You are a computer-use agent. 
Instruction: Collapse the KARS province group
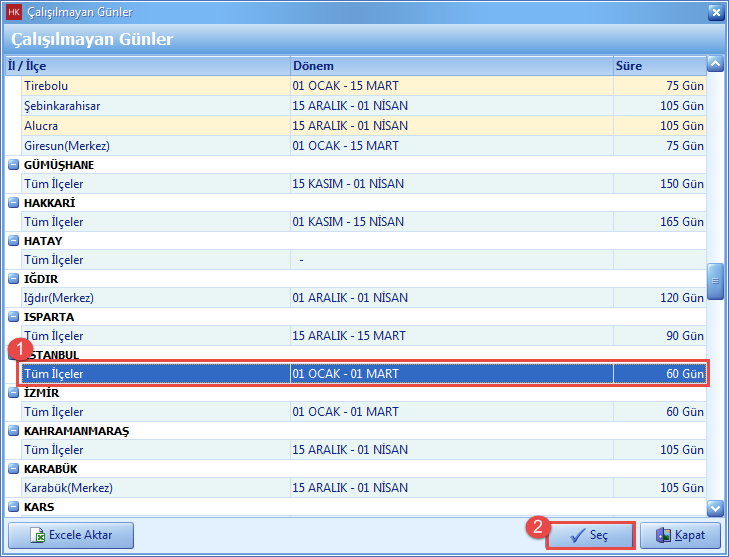pyautogui.click(x=14, y=507)
